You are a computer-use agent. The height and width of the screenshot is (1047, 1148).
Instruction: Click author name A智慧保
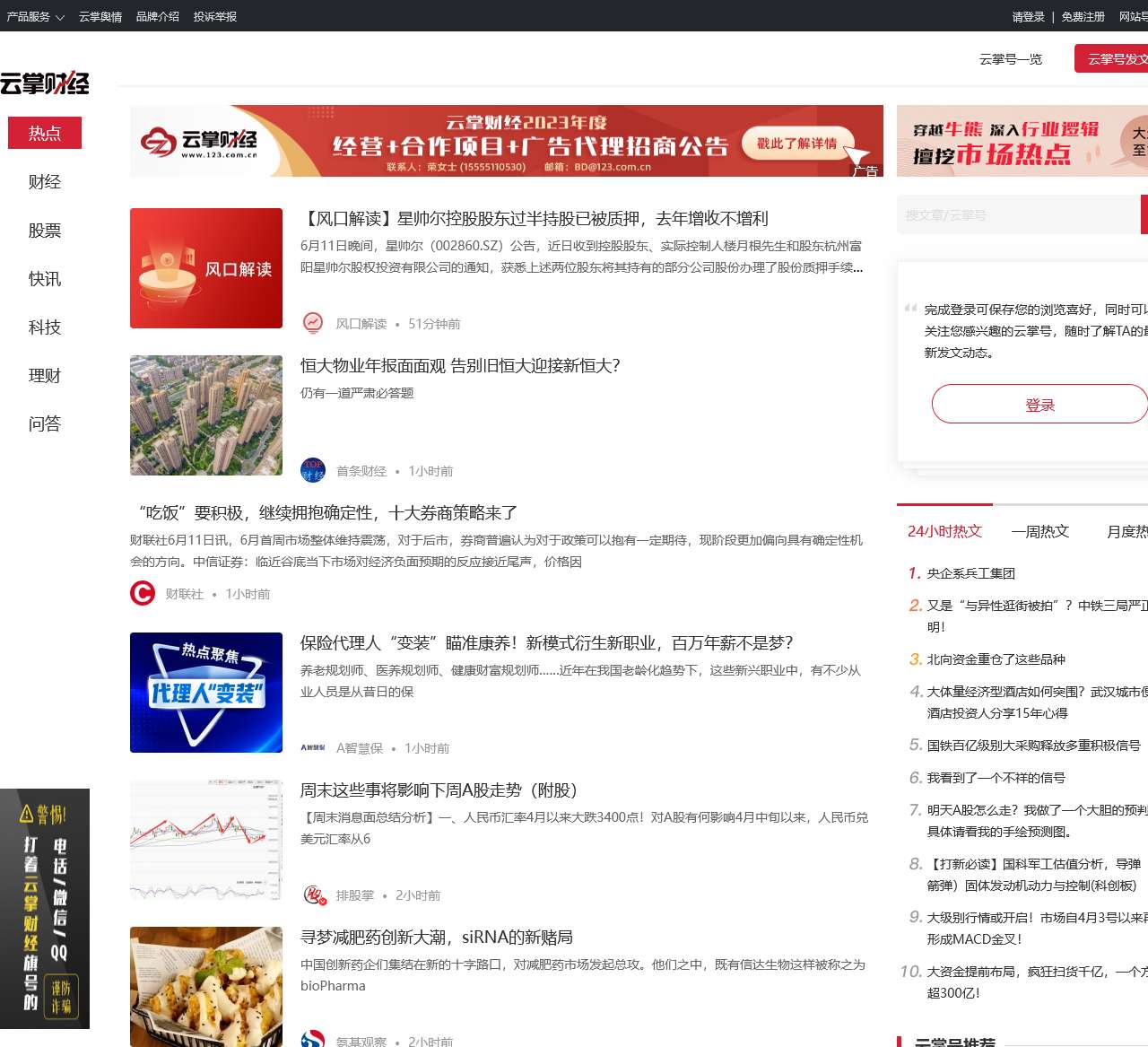360,748
